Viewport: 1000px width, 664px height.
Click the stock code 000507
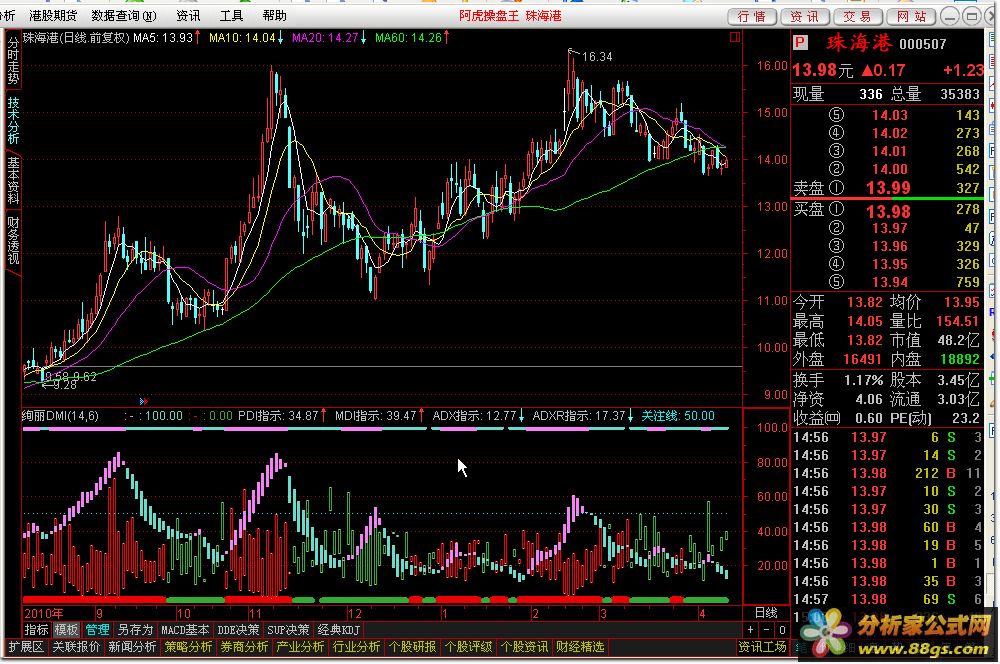(923, 44)
